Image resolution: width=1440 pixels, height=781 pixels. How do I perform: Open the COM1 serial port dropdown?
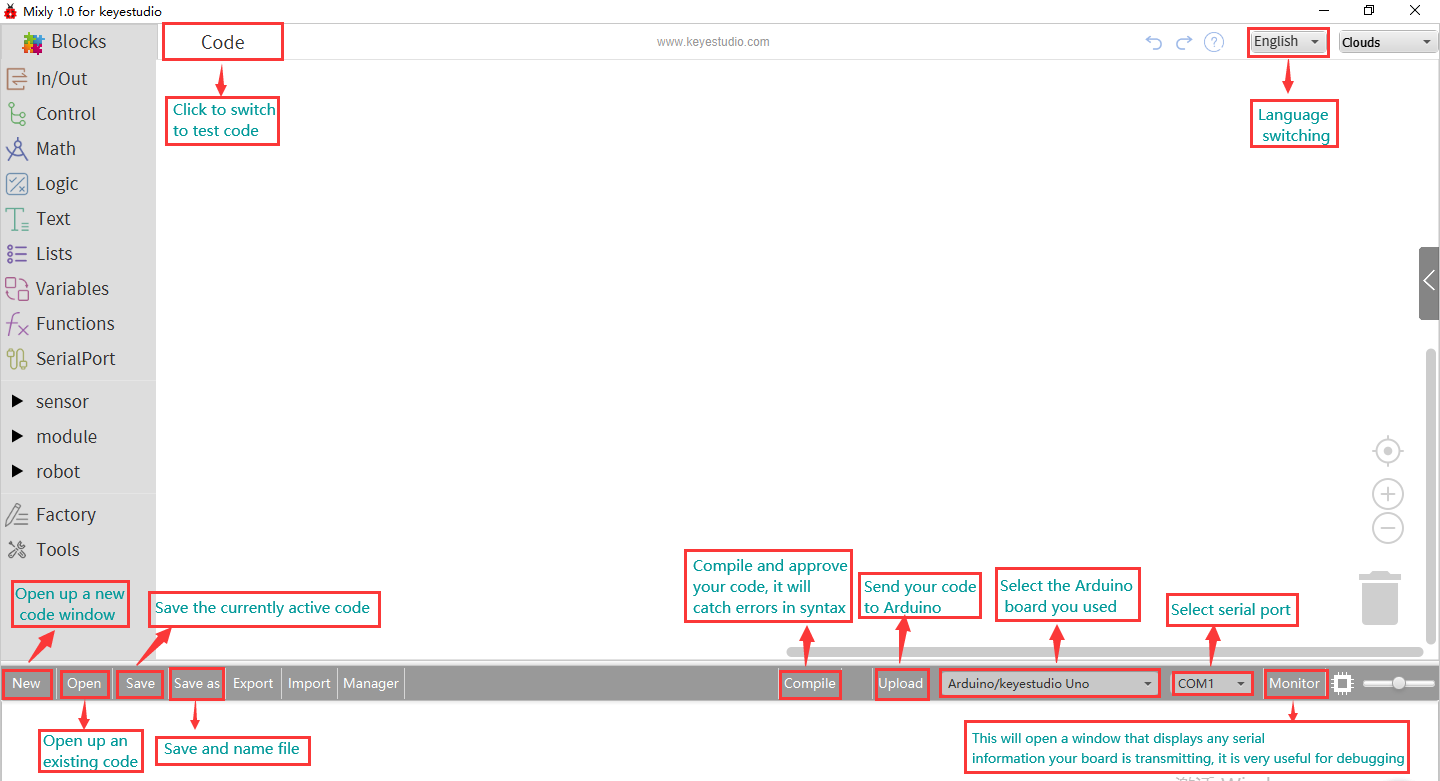pyautogui.click(x=1212, y=684)
